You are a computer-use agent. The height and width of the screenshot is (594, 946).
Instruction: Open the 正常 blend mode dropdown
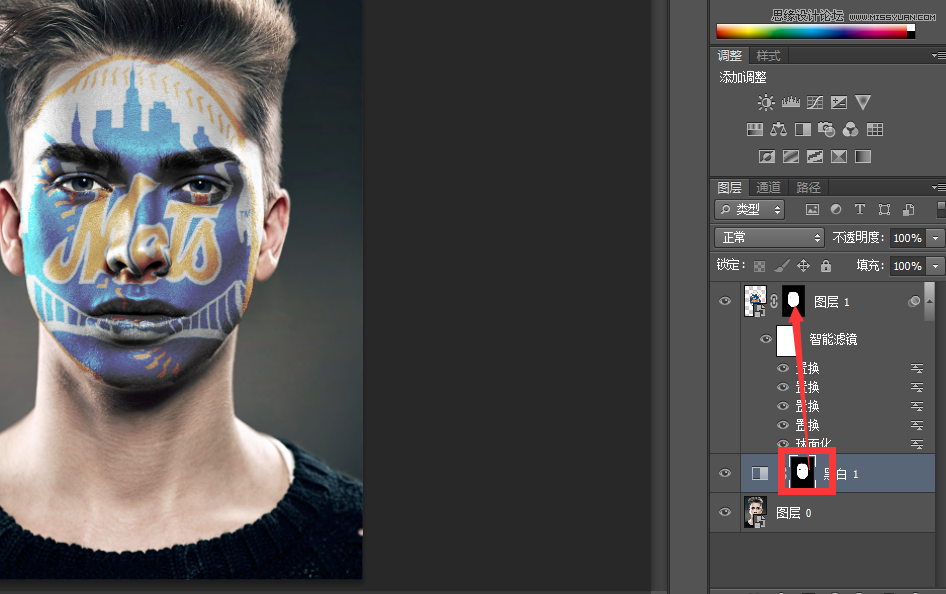(x=769, y=238)
